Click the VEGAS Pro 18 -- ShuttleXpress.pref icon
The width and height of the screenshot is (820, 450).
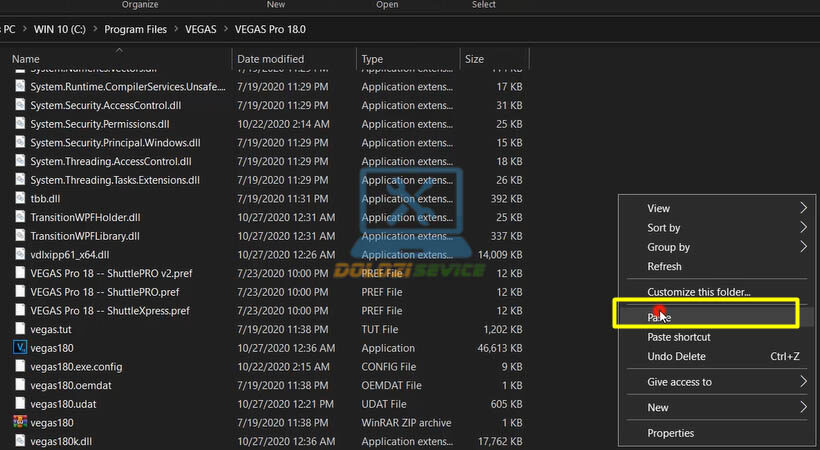point(20,311)
